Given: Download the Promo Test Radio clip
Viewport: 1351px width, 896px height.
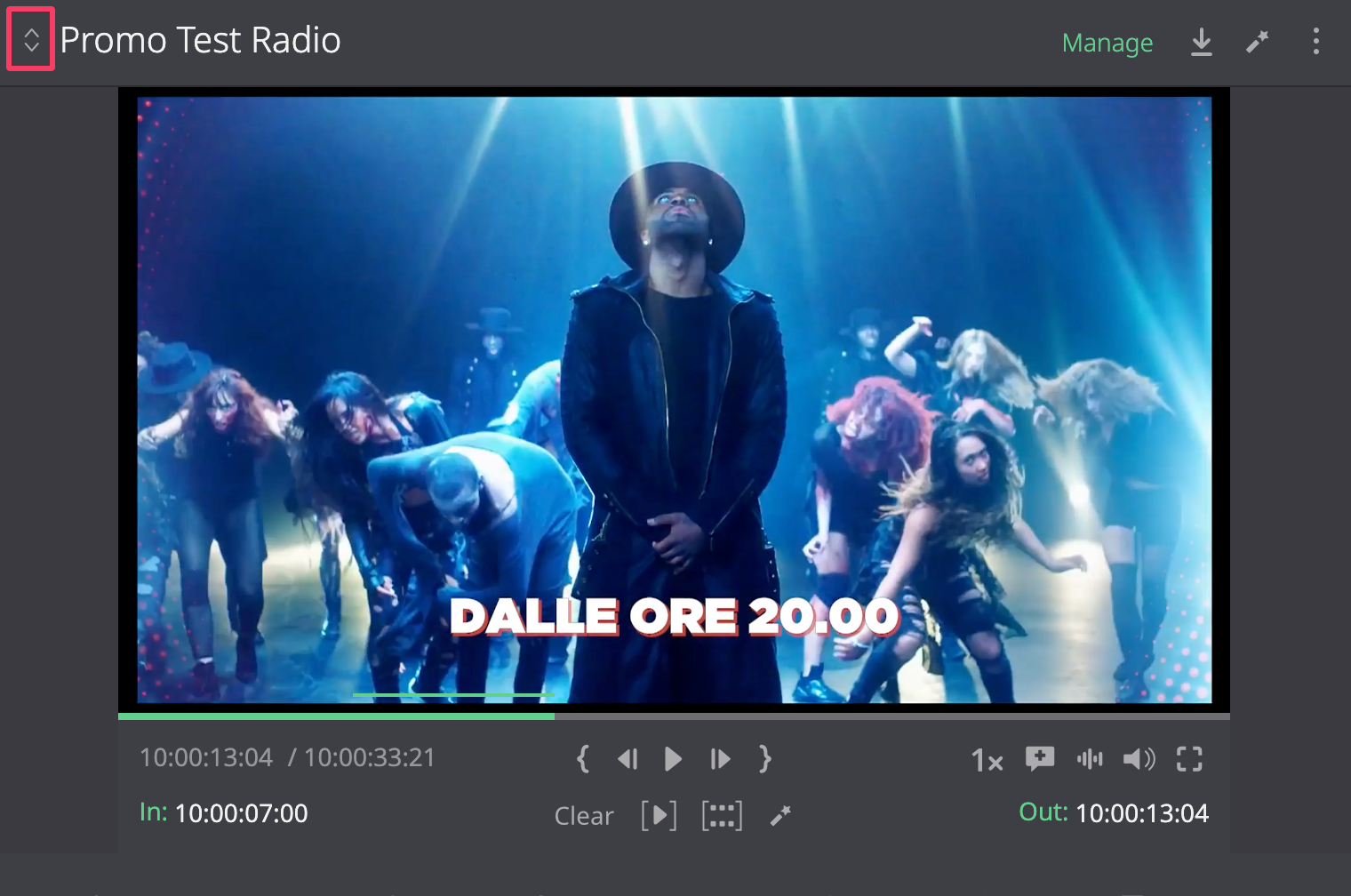Looking at the screenshot, I should pos(1202,42).
